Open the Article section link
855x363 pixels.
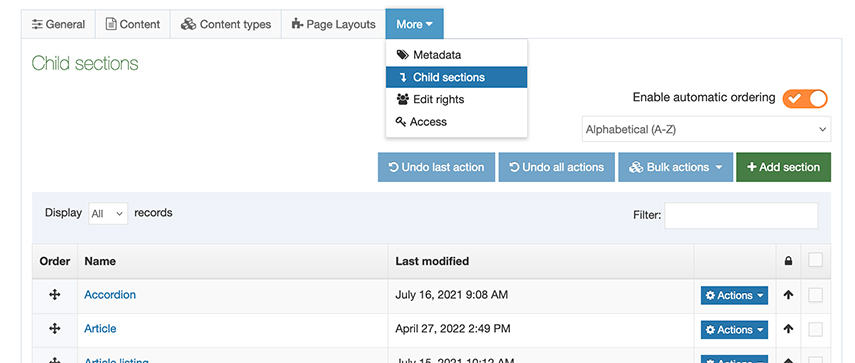point(100,329)
